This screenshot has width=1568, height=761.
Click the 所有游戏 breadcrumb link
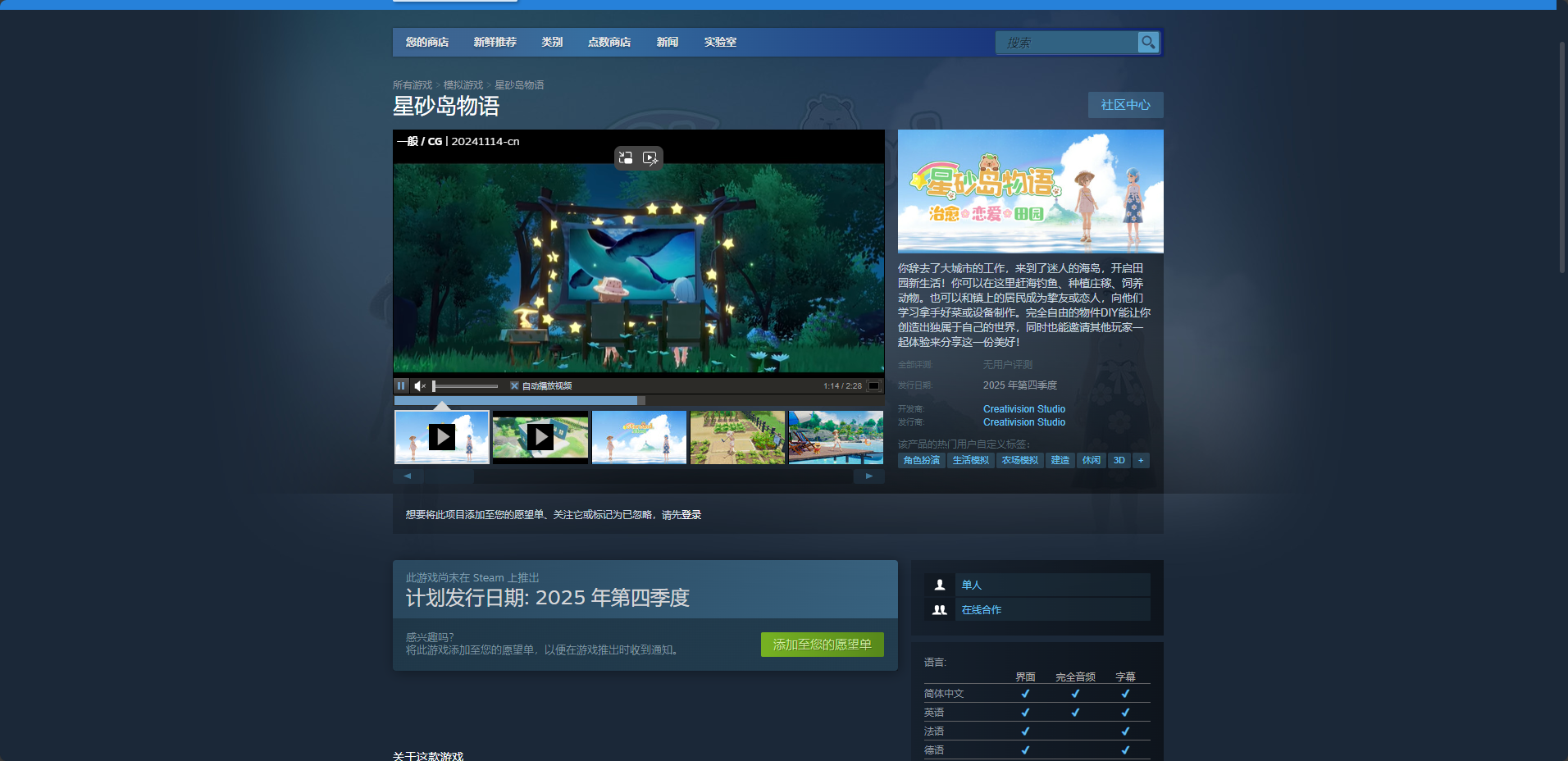click(x=413, y=85)
